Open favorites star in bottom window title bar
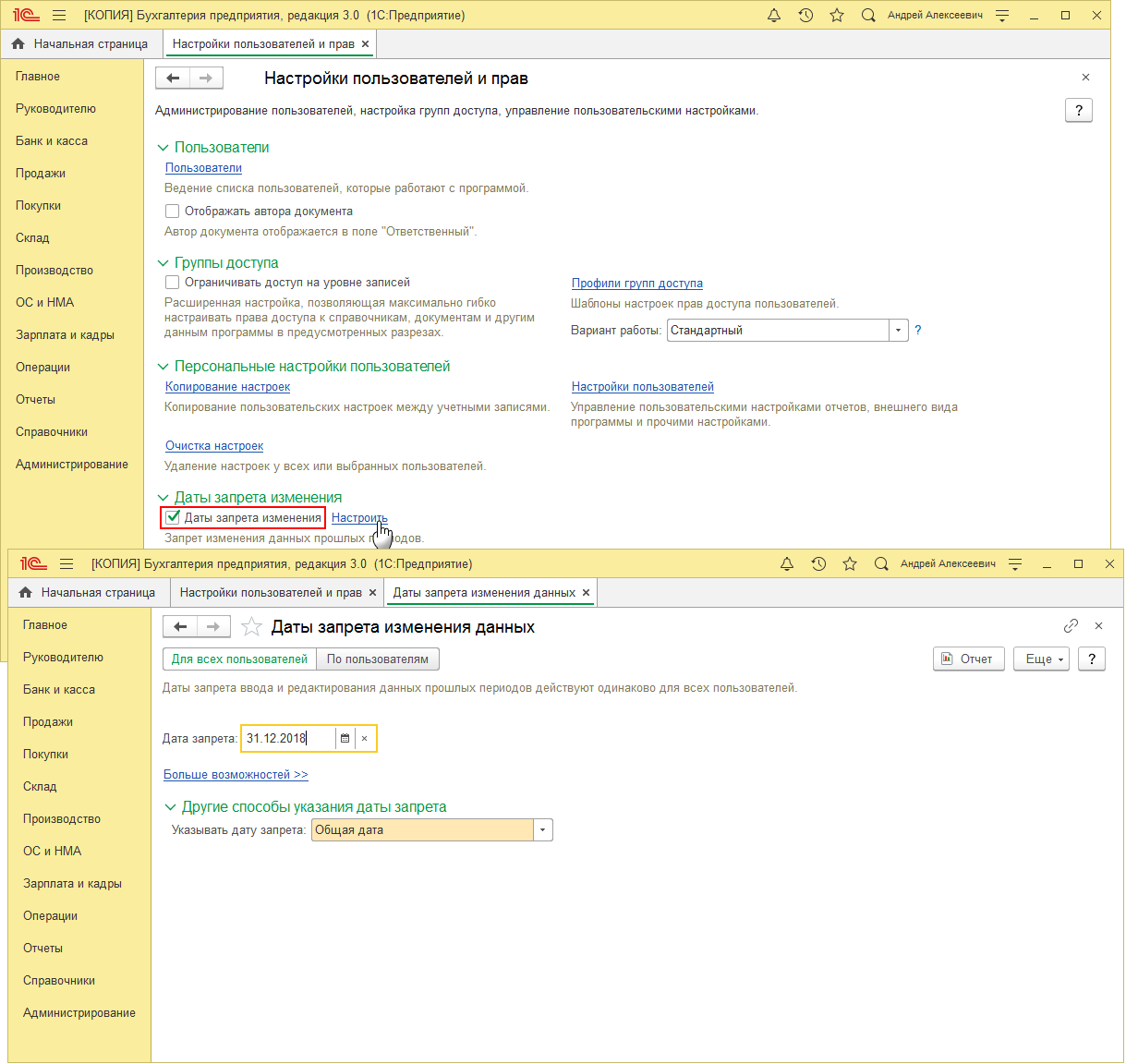The image size is (1126, 1064). [x=850, y=564]
